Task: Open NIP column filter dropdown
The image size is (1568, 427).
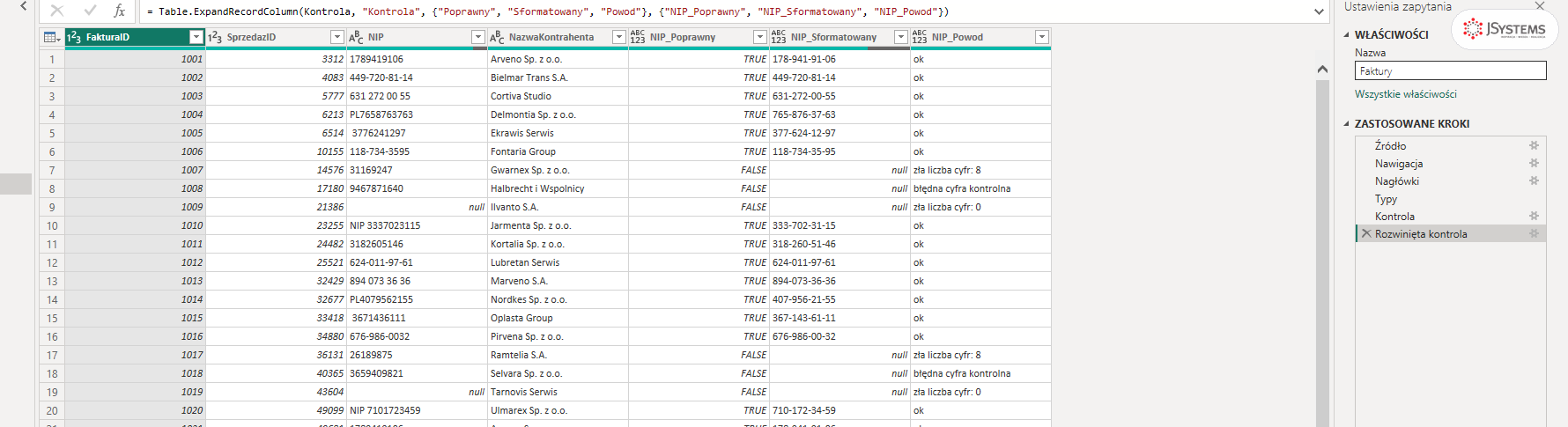Action: tap(477, 37)
